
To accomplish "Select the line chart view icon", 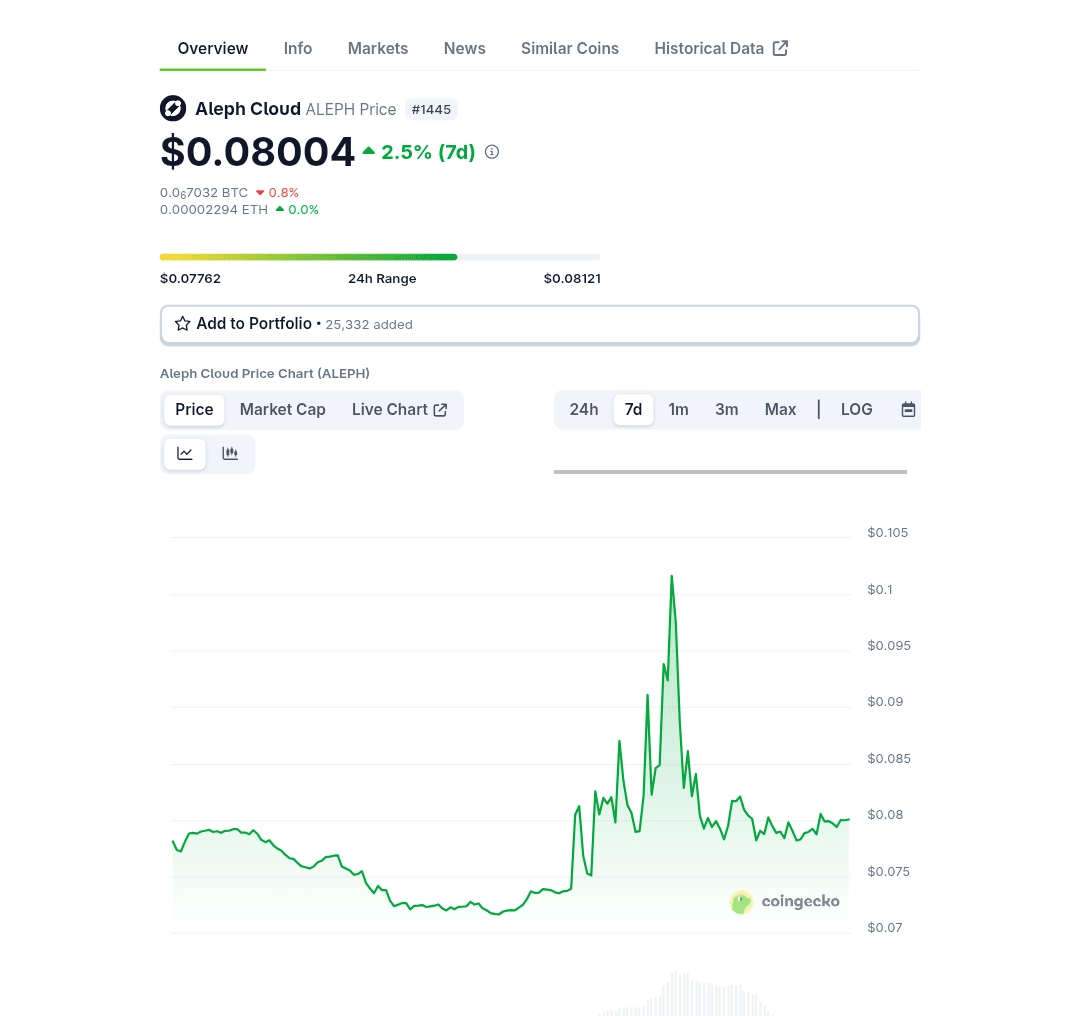I will (185, 454).
